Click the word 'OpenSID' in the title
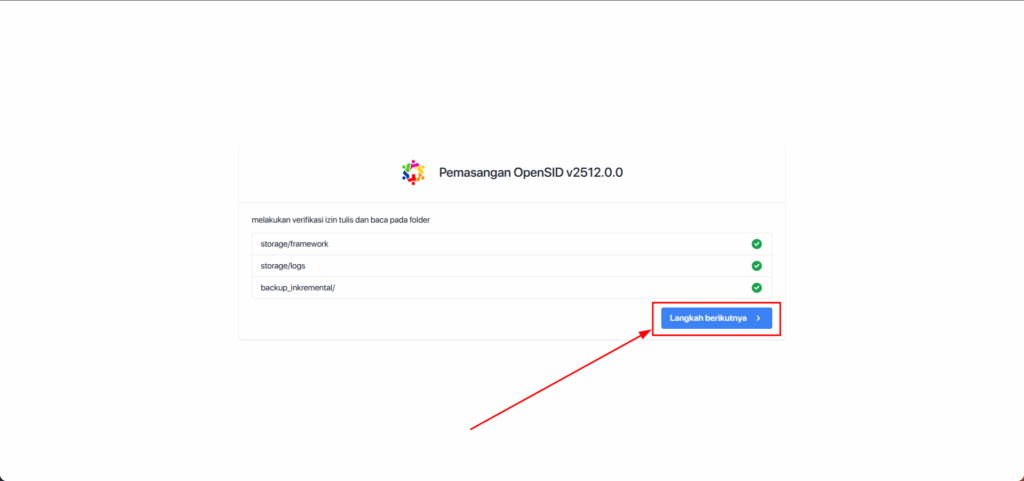 point(538,172)
